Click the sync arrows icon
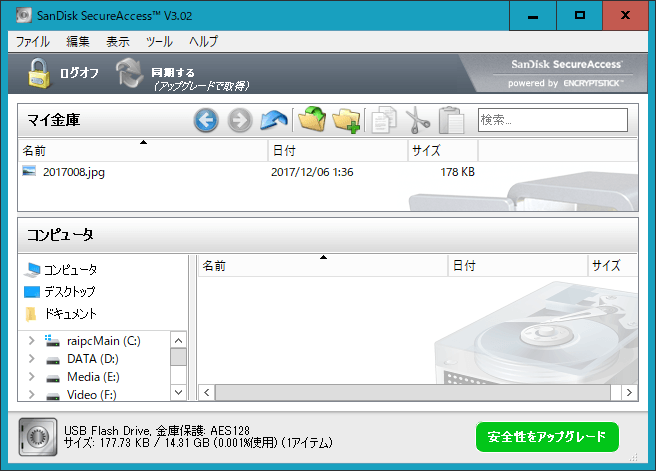This screenshot has width=656, height=471. tap(130, 73)
